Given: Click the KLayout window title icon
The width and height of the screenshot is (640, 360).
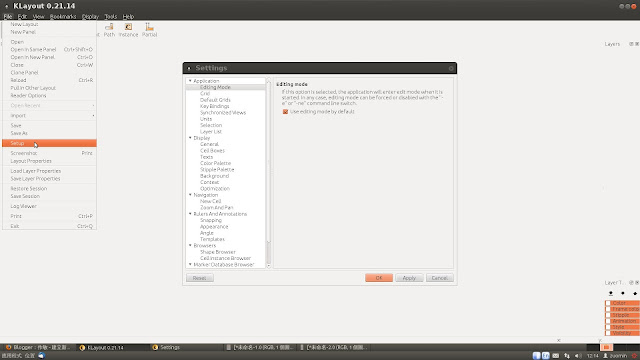Looking at the screenshot, I should click(x=7, y=6).
